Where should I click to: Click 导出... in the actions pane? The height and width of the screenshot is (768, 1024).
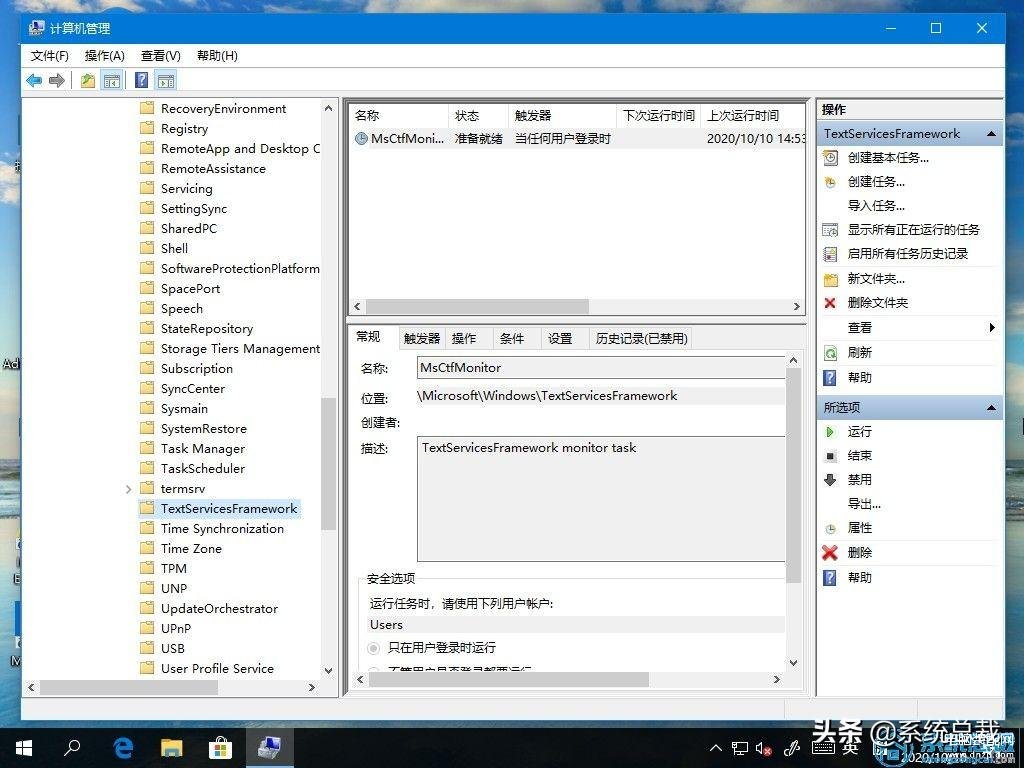point(864,504)
